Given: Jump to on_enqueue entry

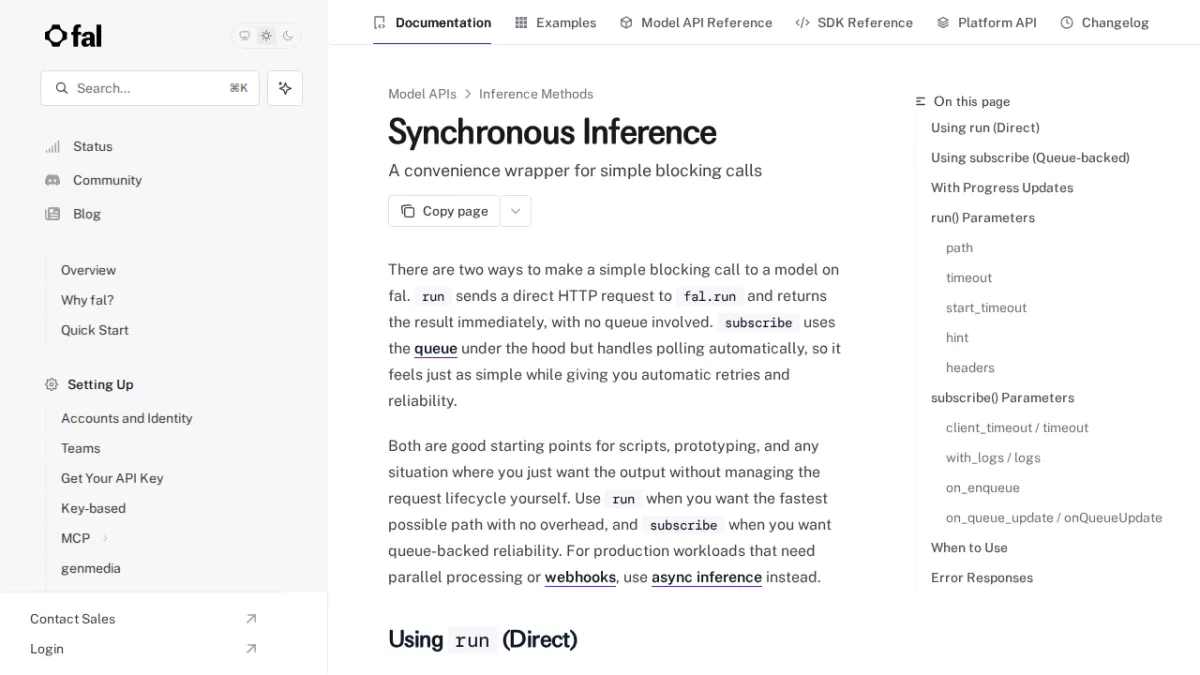Looking at the screenshot, I should tap(983, 488).
